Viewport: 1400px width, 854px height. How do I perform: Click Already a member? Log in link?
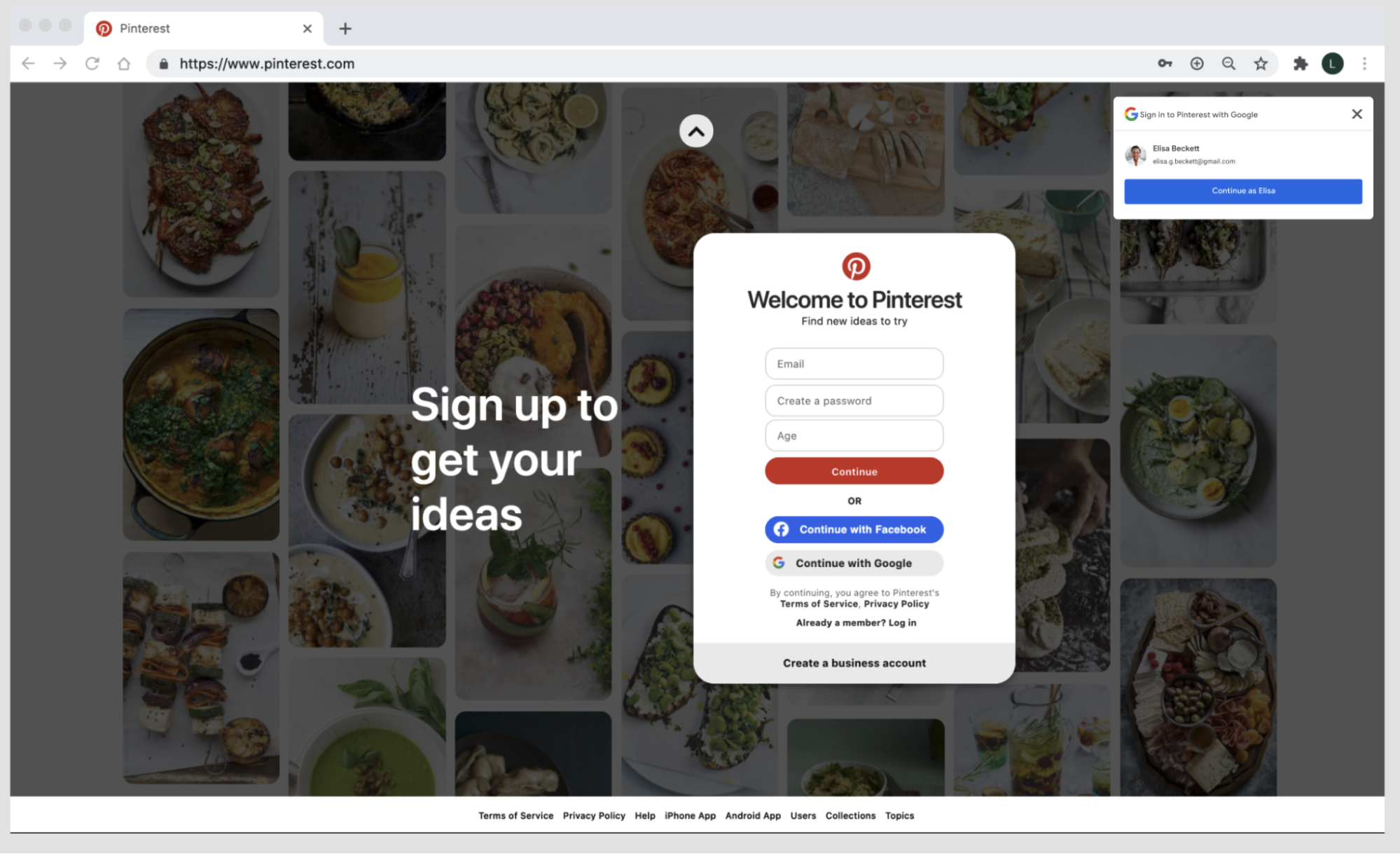(855, 622)
